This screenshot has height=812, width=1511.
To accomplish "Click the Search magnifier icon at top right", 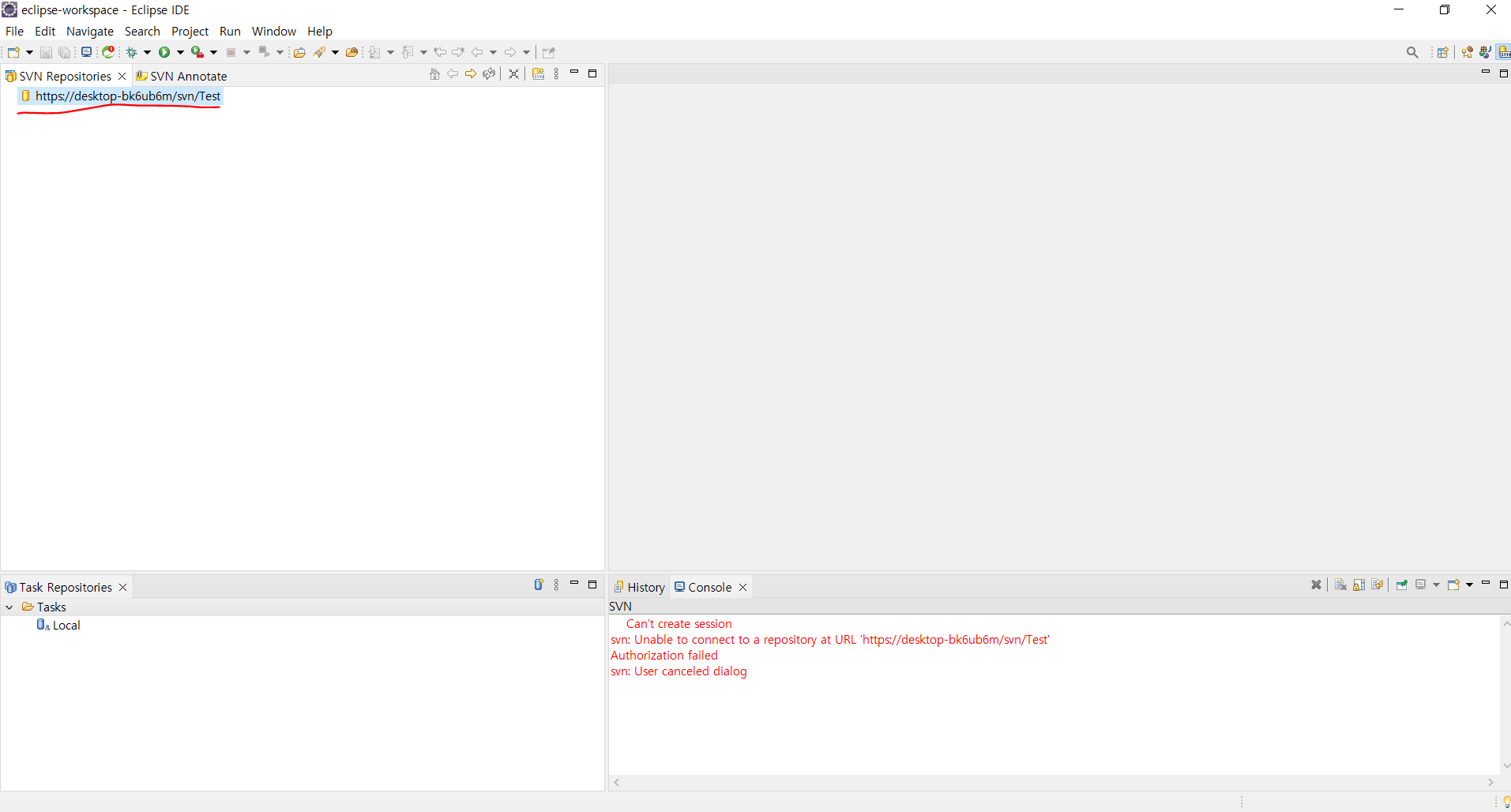I will point(1412,52).
